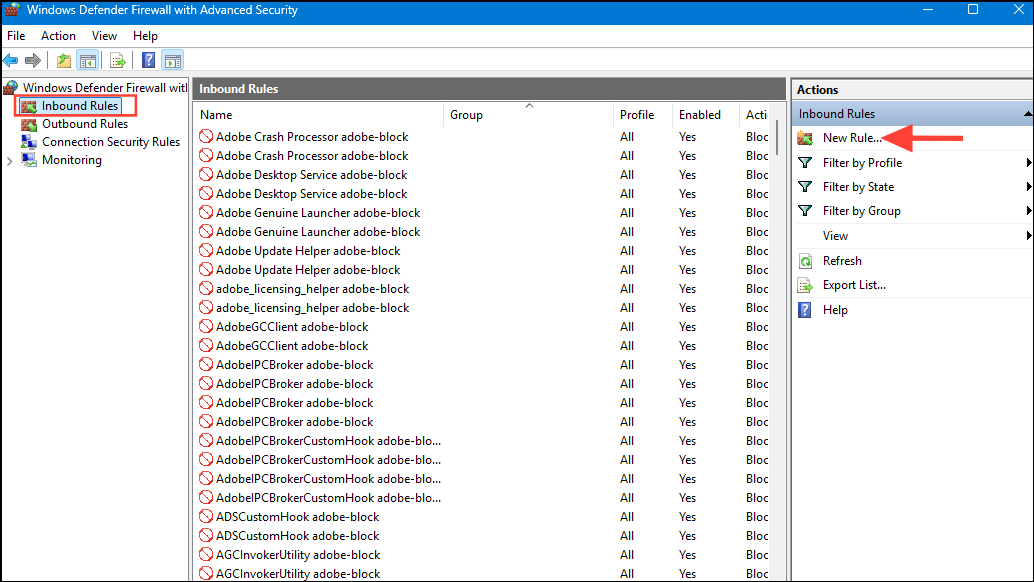Click the Export List toolbar icon
Screen dimensions: 1034x582
pyautogui.click(x=118, y=61)
